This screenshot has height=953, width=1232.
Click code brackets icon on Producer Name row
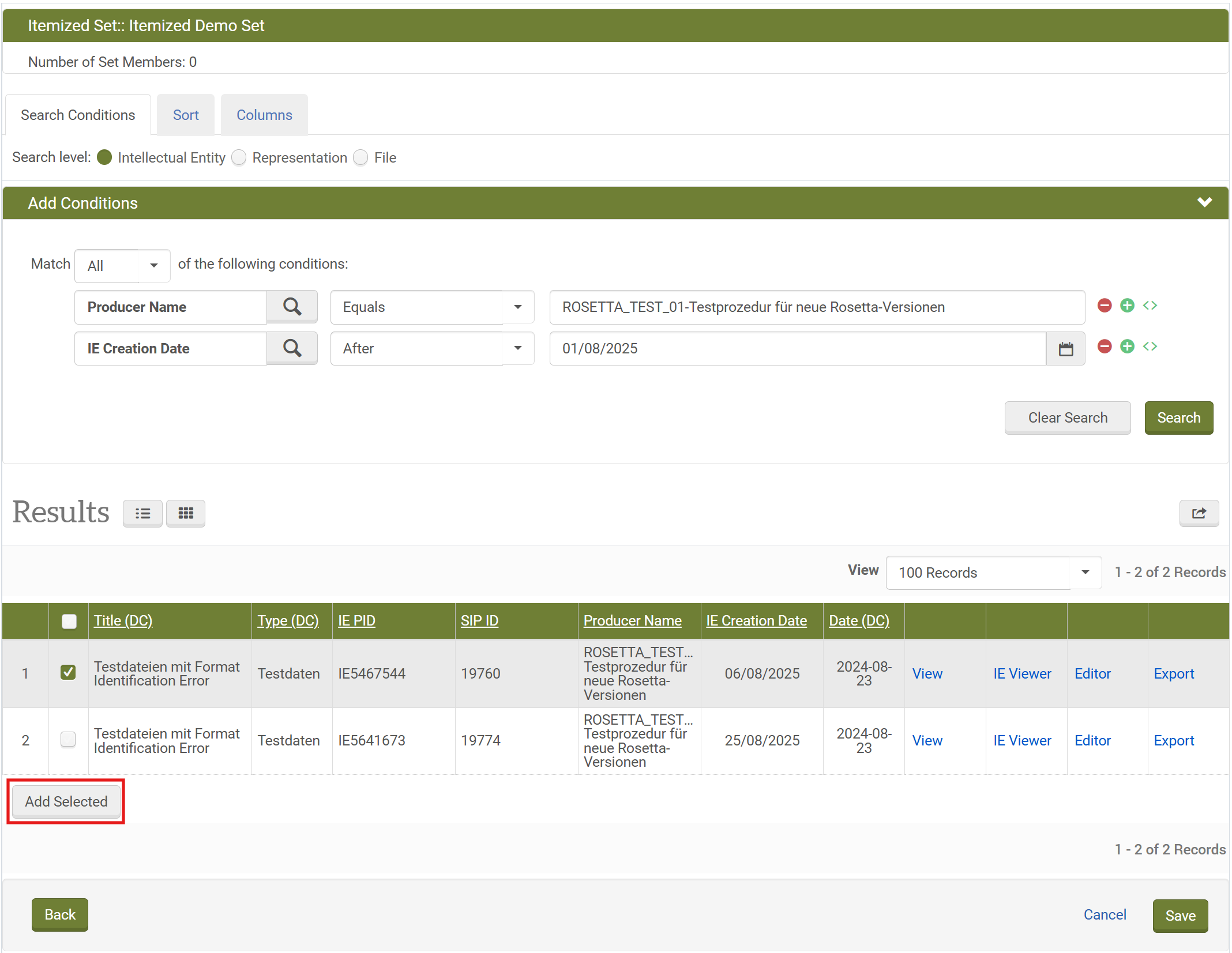coord(1150,306)
